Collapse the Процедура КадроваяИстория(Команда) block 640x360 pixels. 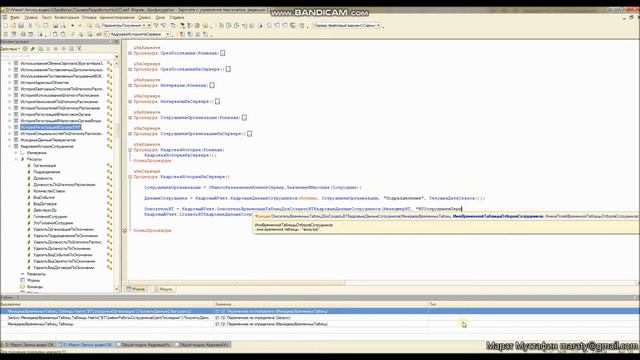click(x=130, y=150)
